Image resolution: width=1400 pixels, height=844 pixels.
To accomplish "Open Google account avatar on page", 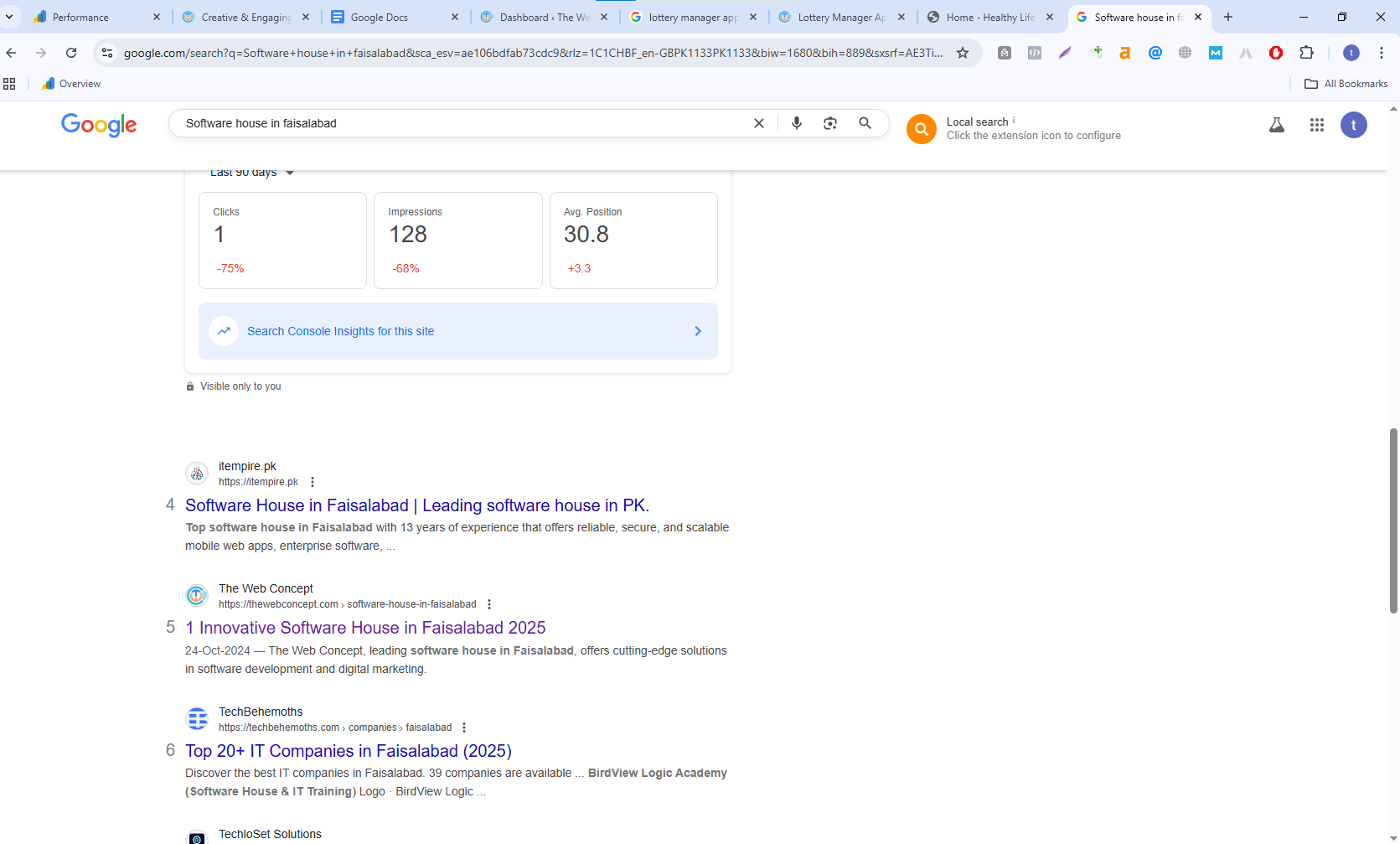I will 1354,125.
